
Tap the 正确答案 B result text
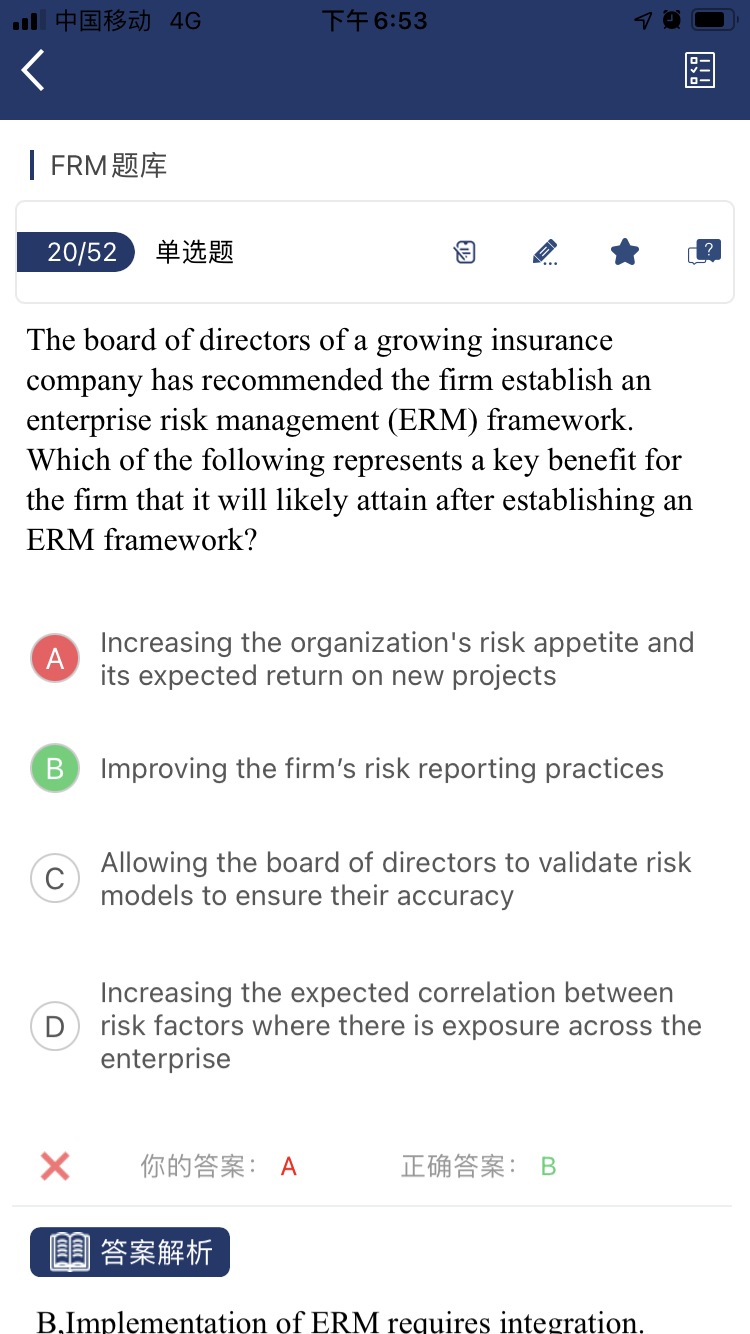[478, 1166]
